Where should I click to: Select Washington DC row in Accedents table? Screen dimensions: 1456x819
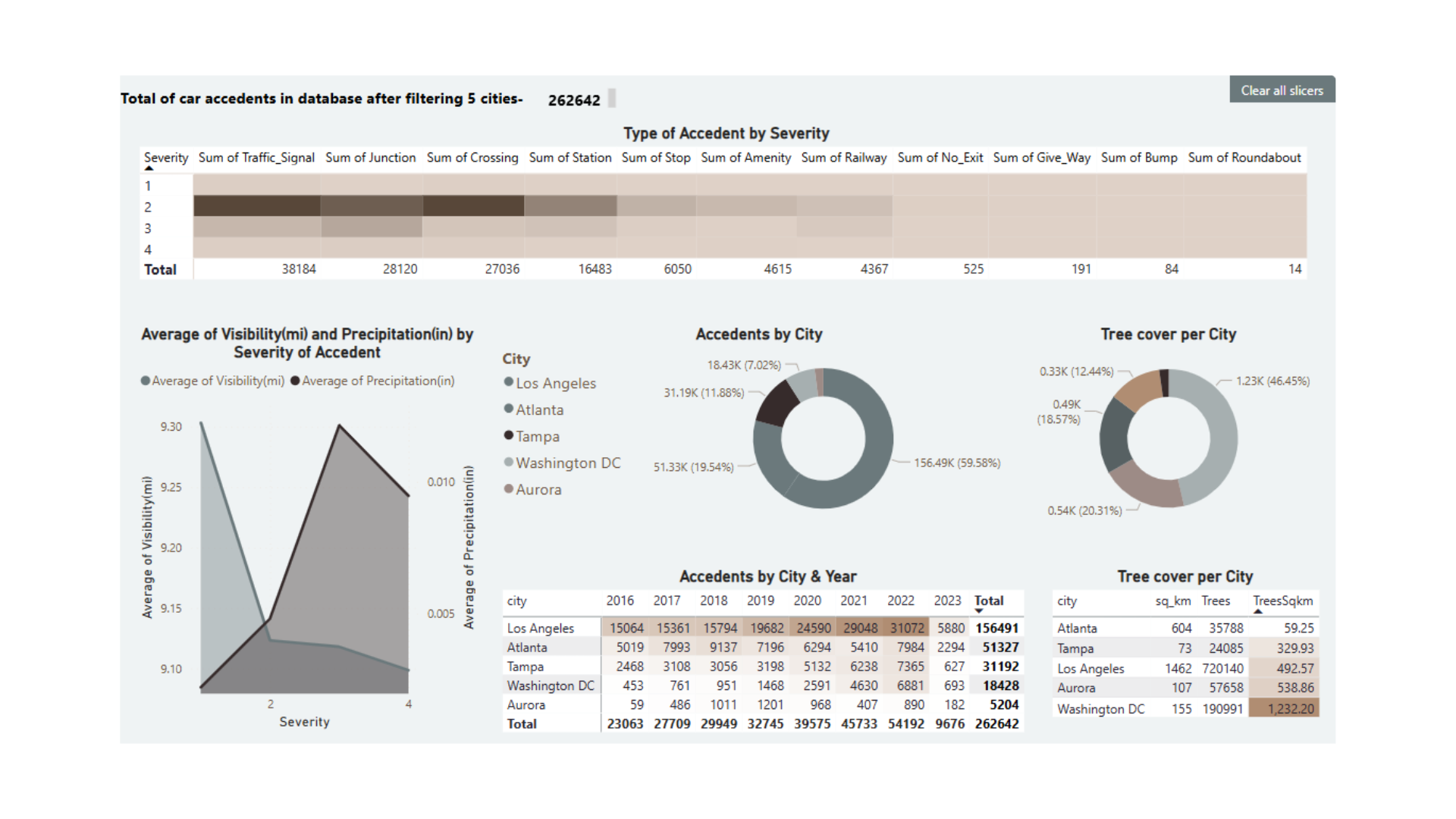(763, 686)
